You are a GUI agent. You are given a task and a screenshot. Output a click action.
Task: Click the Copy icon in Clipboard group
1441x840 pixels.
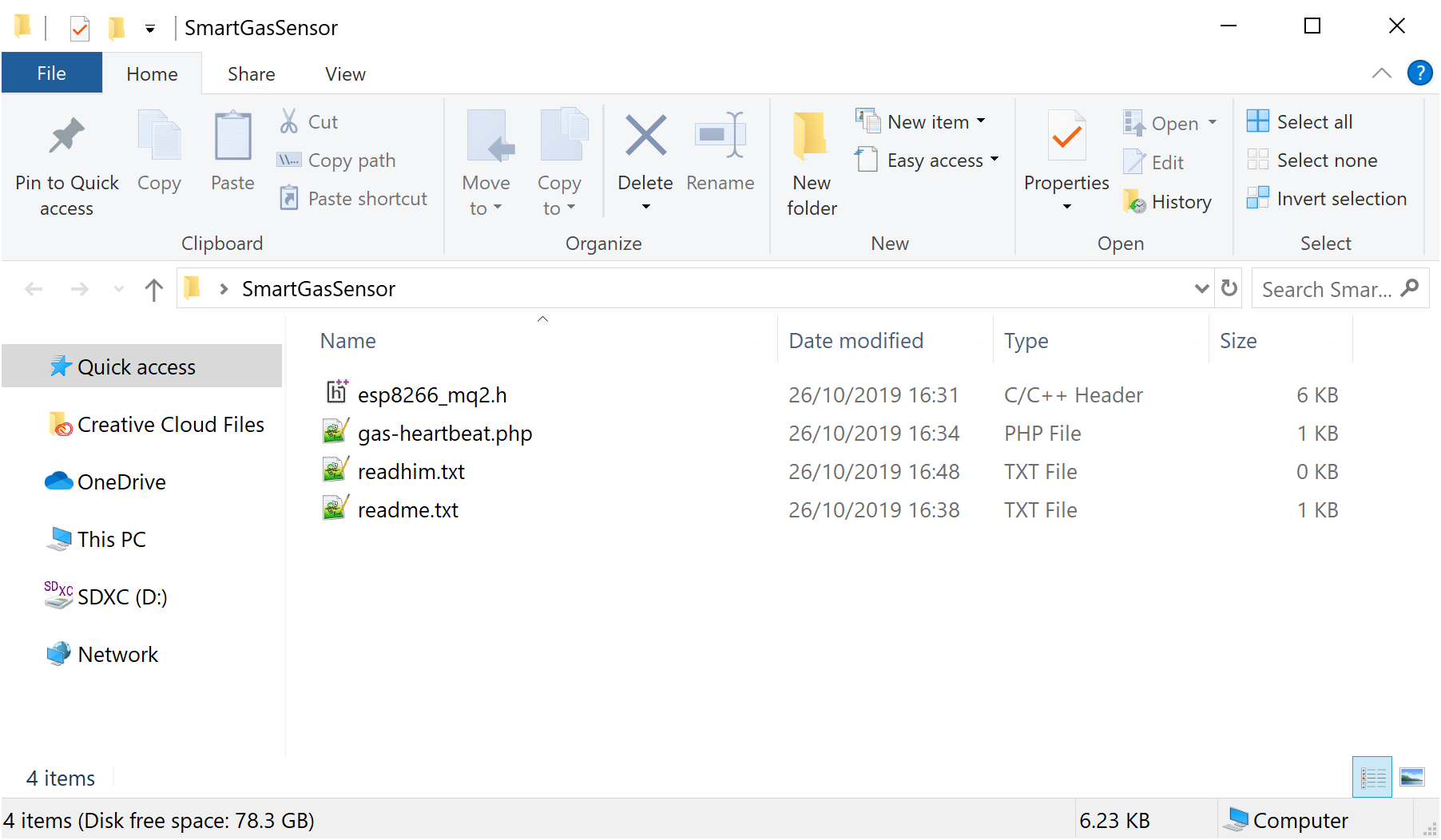(x=159, y=136)
